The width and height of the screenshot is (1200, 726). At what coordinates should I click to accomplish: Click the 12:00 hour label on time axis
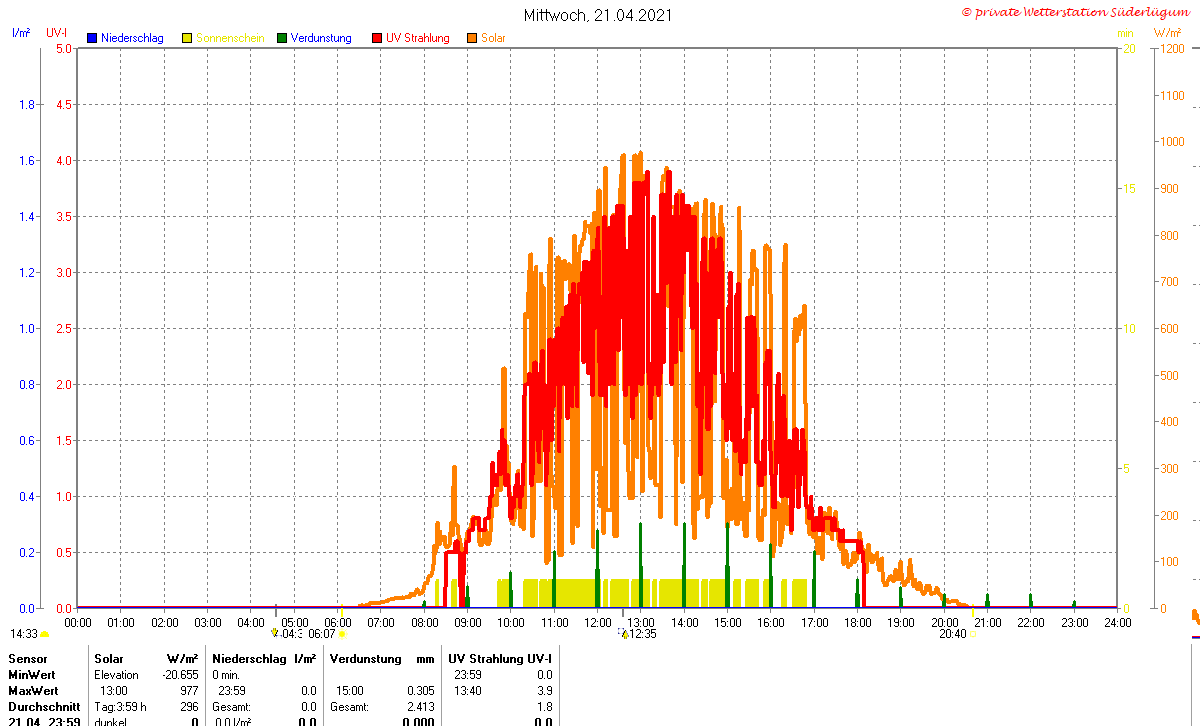(x=597, y=622)
